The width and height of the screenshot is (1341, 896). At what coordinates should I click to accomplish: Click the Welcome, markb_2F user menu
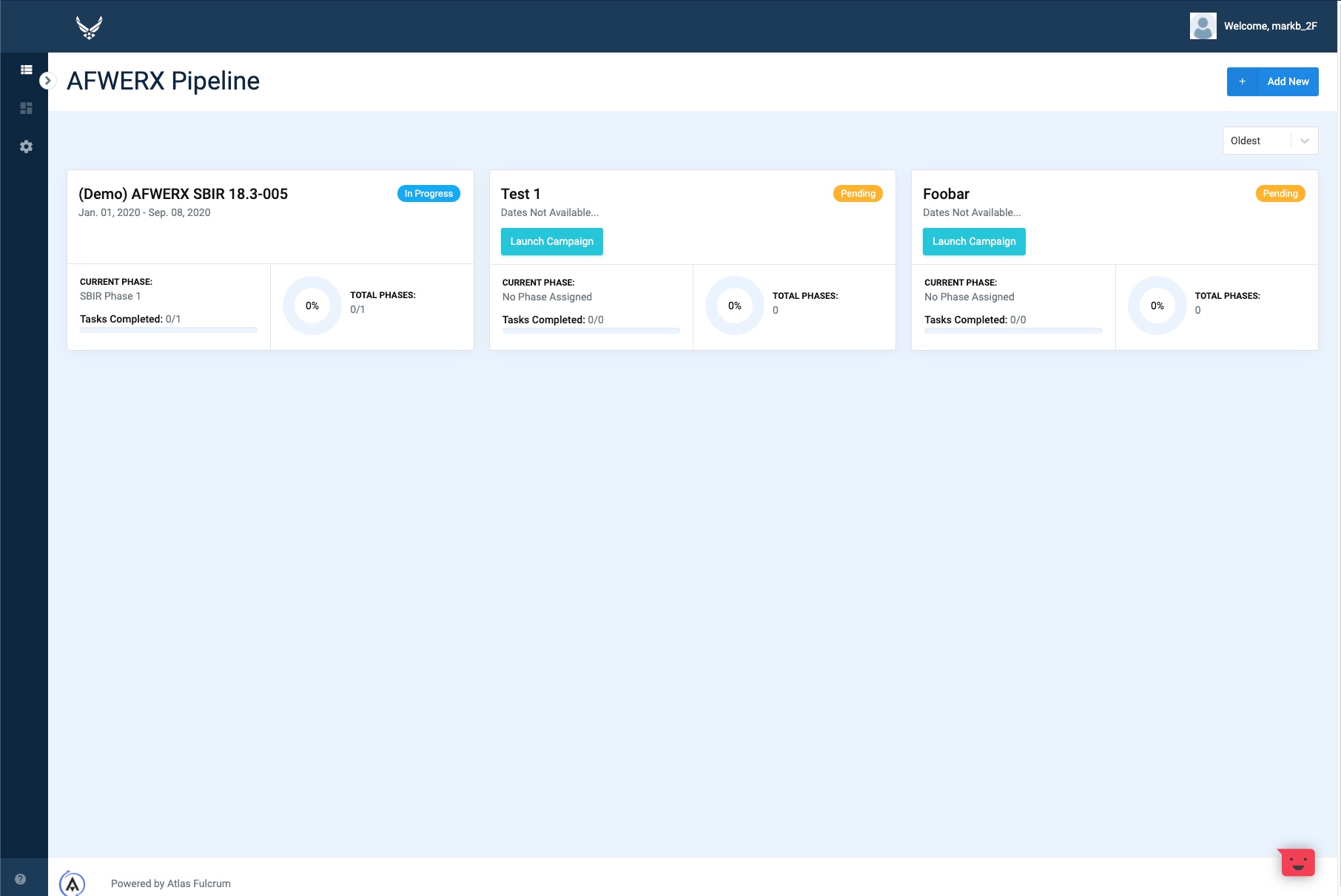point(1270,26)
